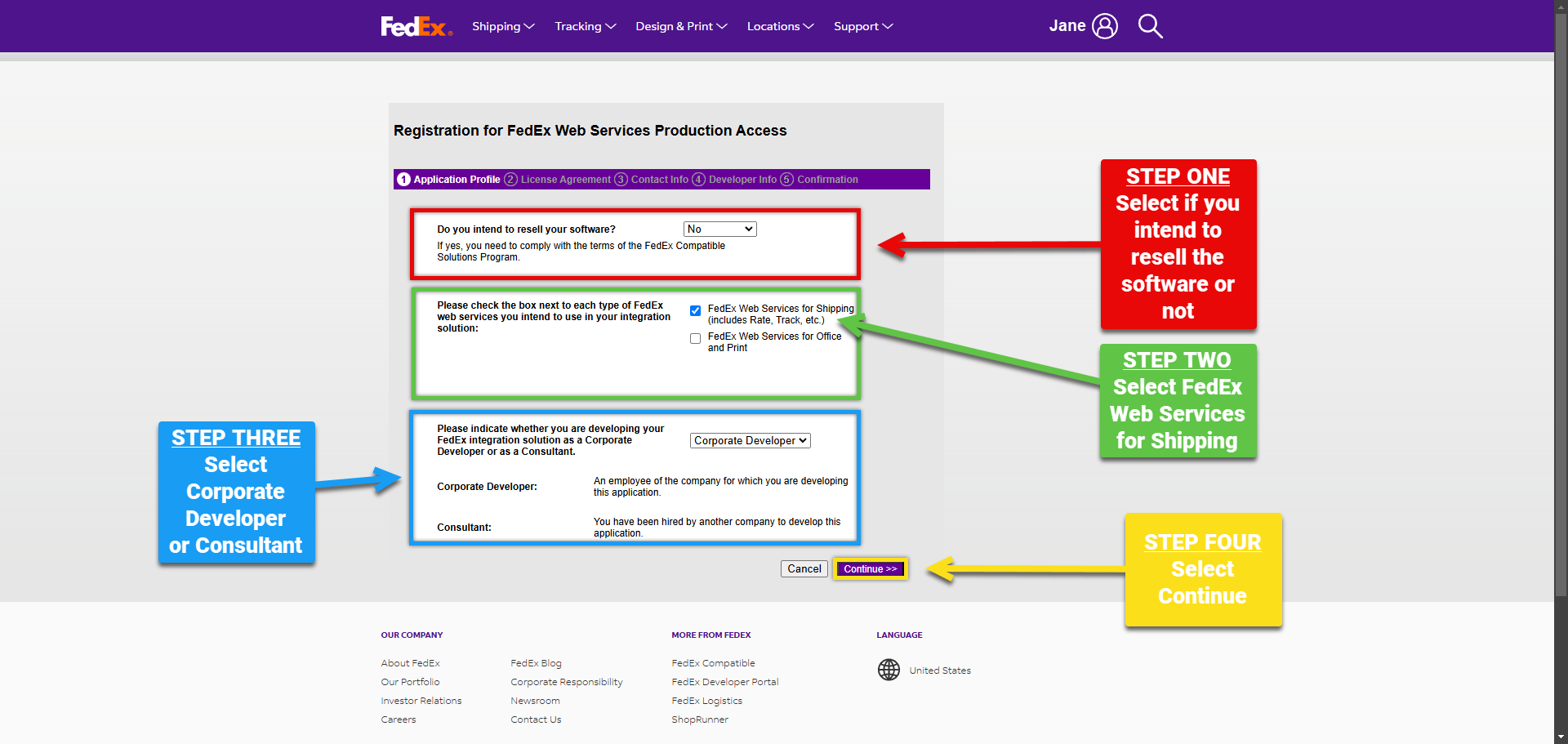Open the About FedEx link

tap(410, 663)
